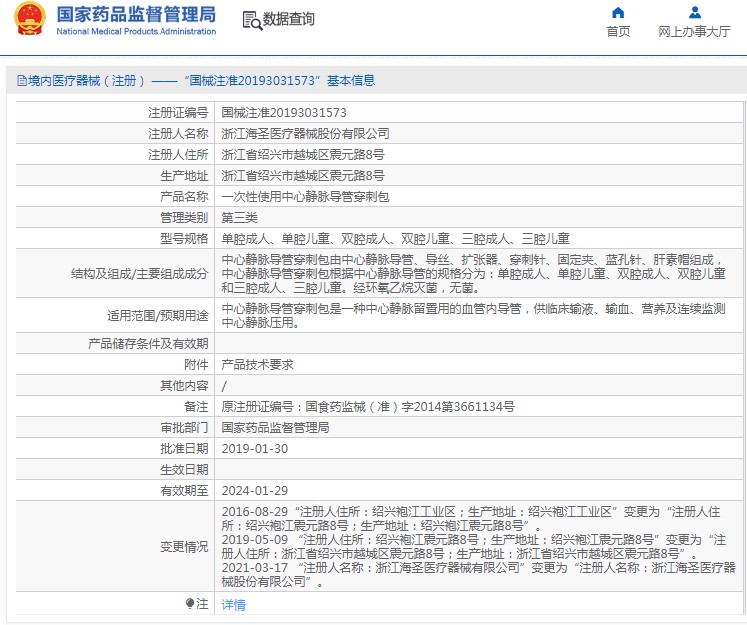Click the 管理类别 row label

click(184, 218)
